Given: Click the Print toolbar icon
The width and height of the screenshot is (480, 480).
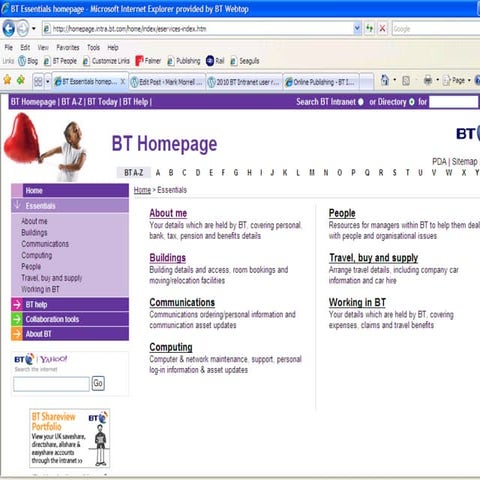Looking at the screenshot, I should pyautogui.click(x=428, y=80).
